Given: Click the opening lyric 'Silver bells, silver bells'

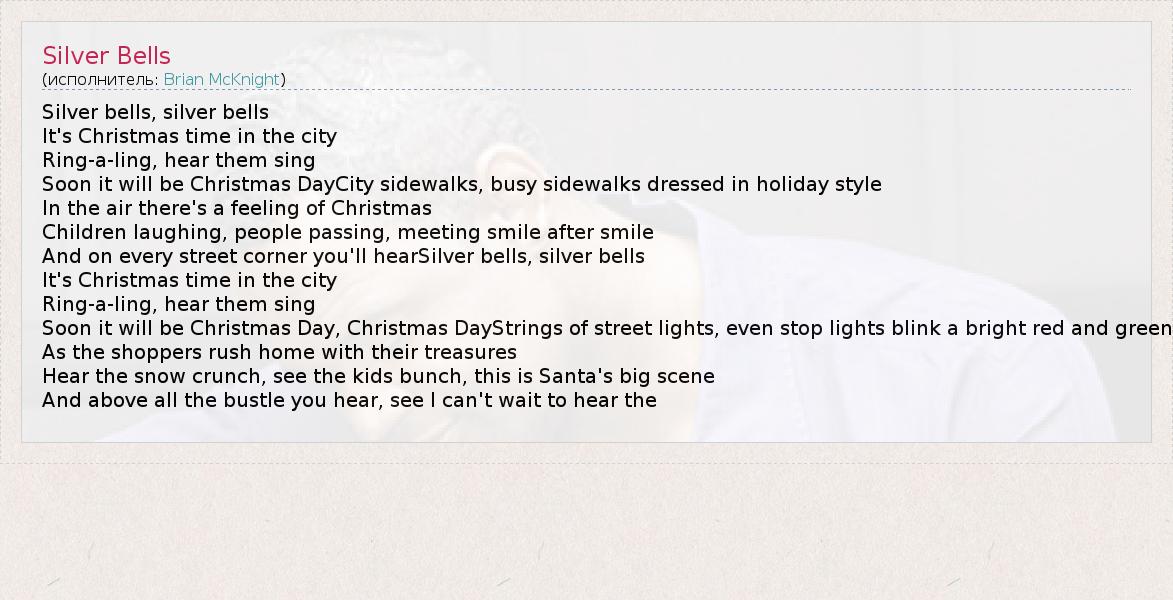Looking at the screenshot, I should [155, 112].
